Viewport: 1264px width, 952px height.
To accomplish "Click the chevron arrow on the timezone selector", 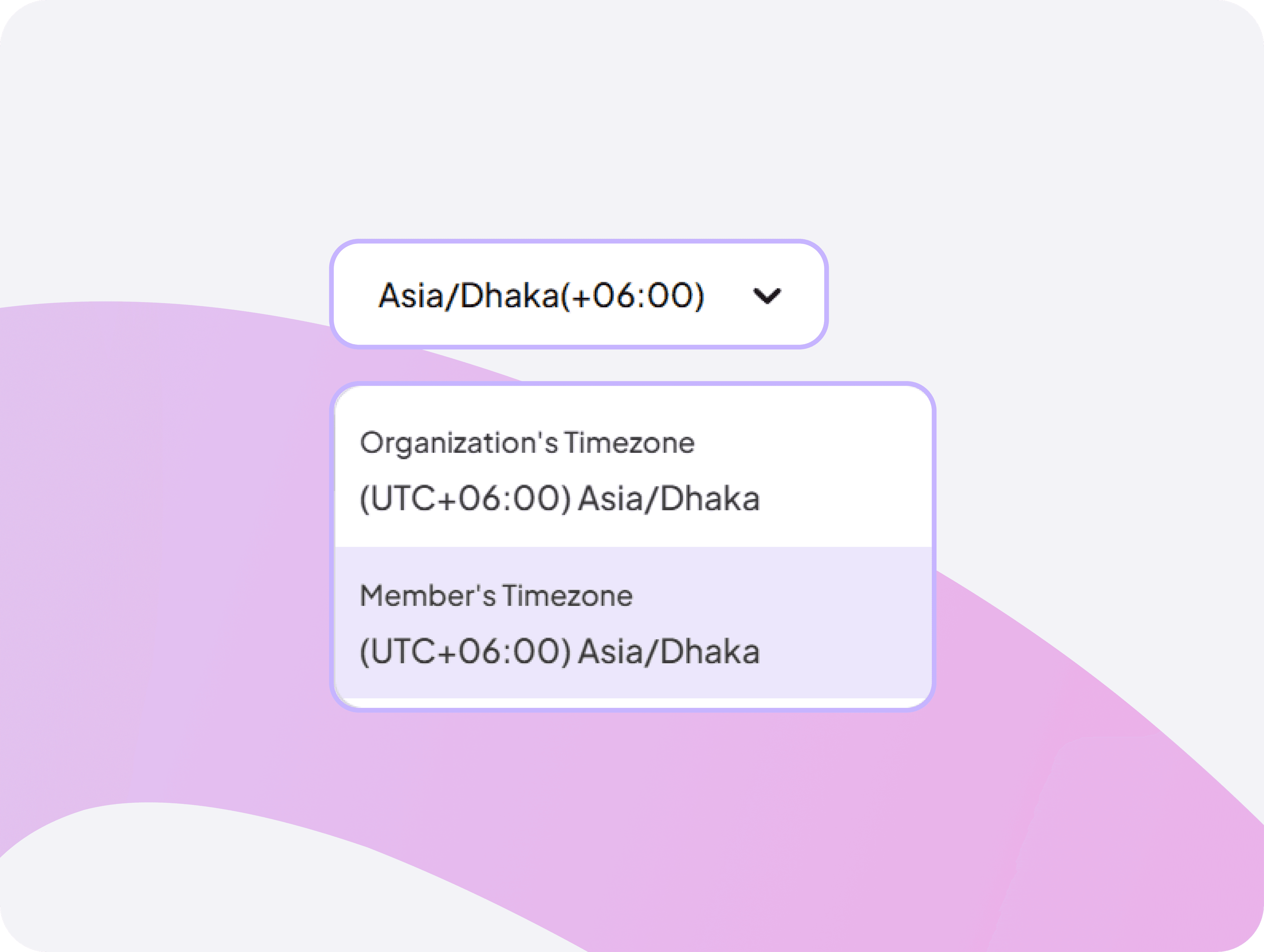I will click(x=768, y=295).
